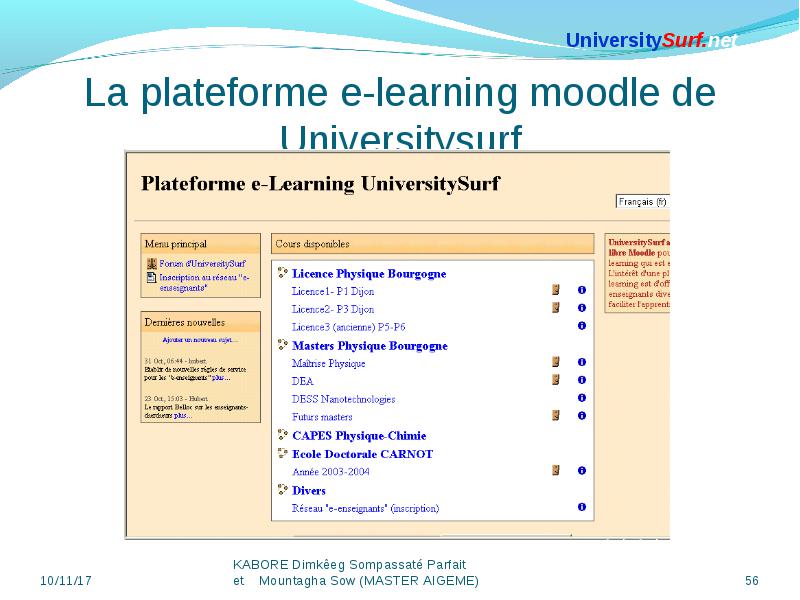Open the Licence Physique Bourgogne category

pyautogui.click(x=369, y=273)
